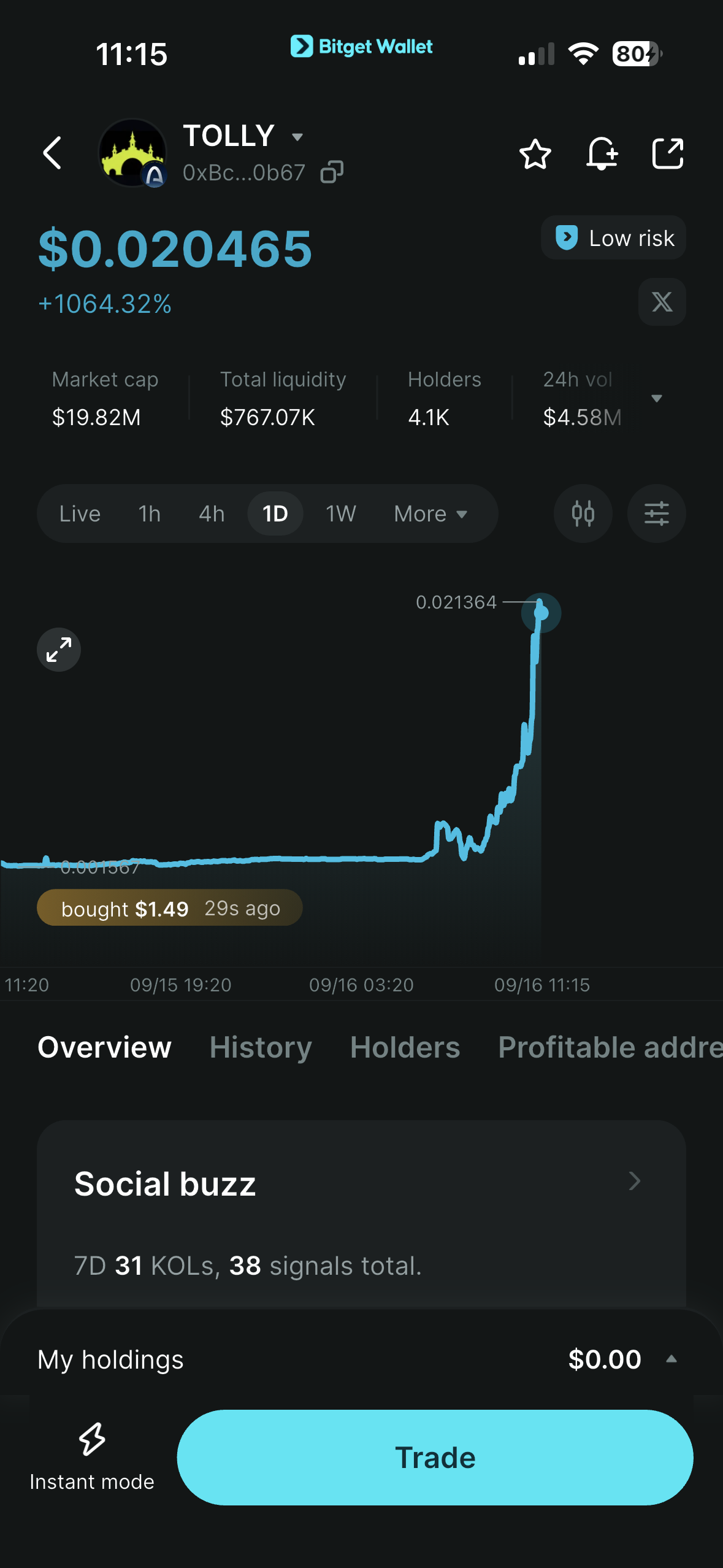Open the X (Twitter) link icon
723x1568 pixels.
[x=662, y=302]
